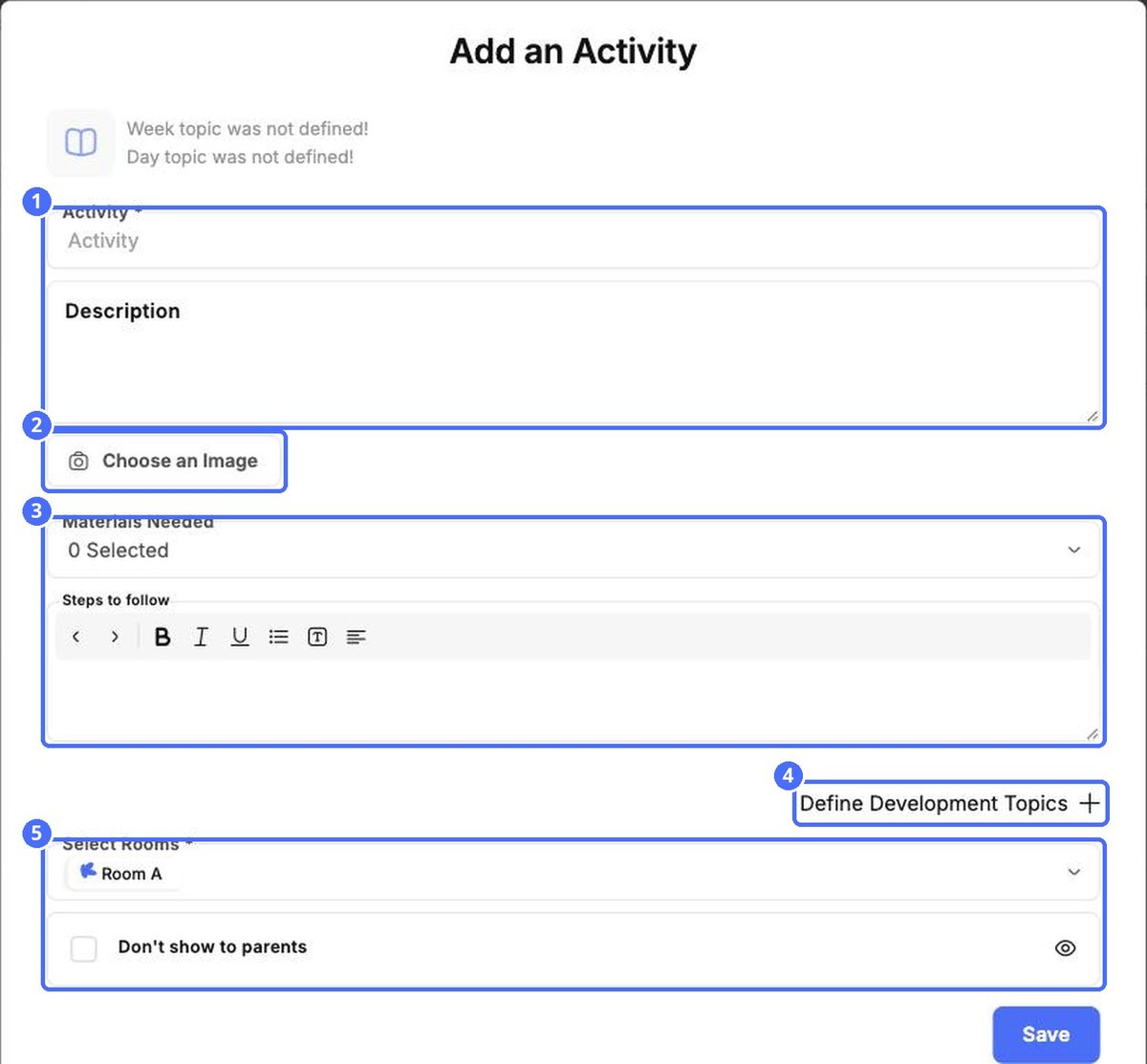This screenshot has height=1064, width=1147.
Task: Click the redo right arrow in editor
Action: (115, 637)
